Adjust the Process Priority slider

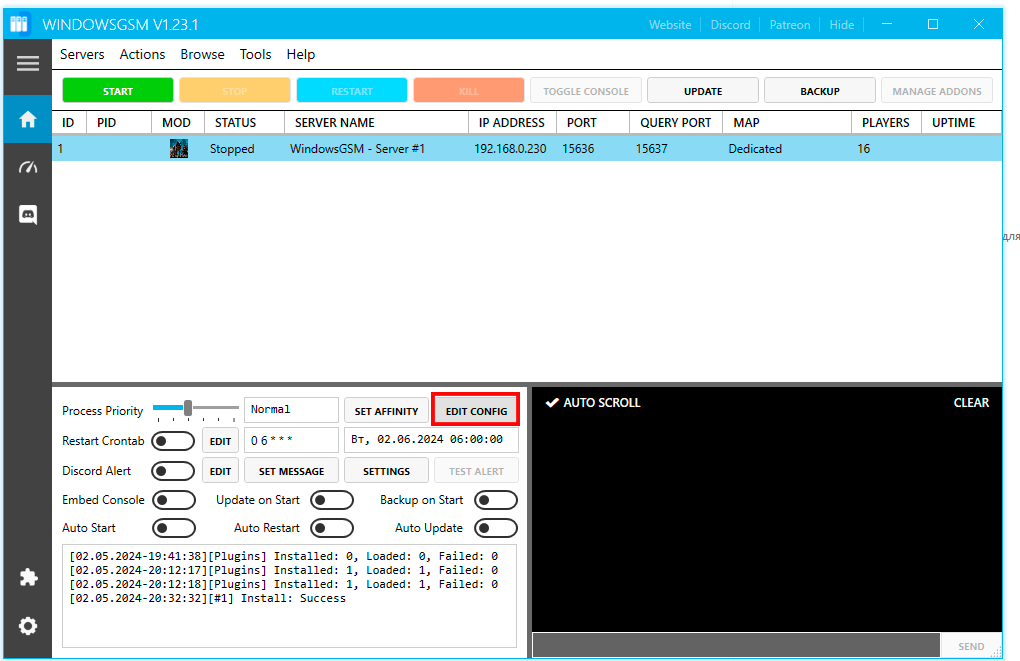pos(188,409)
